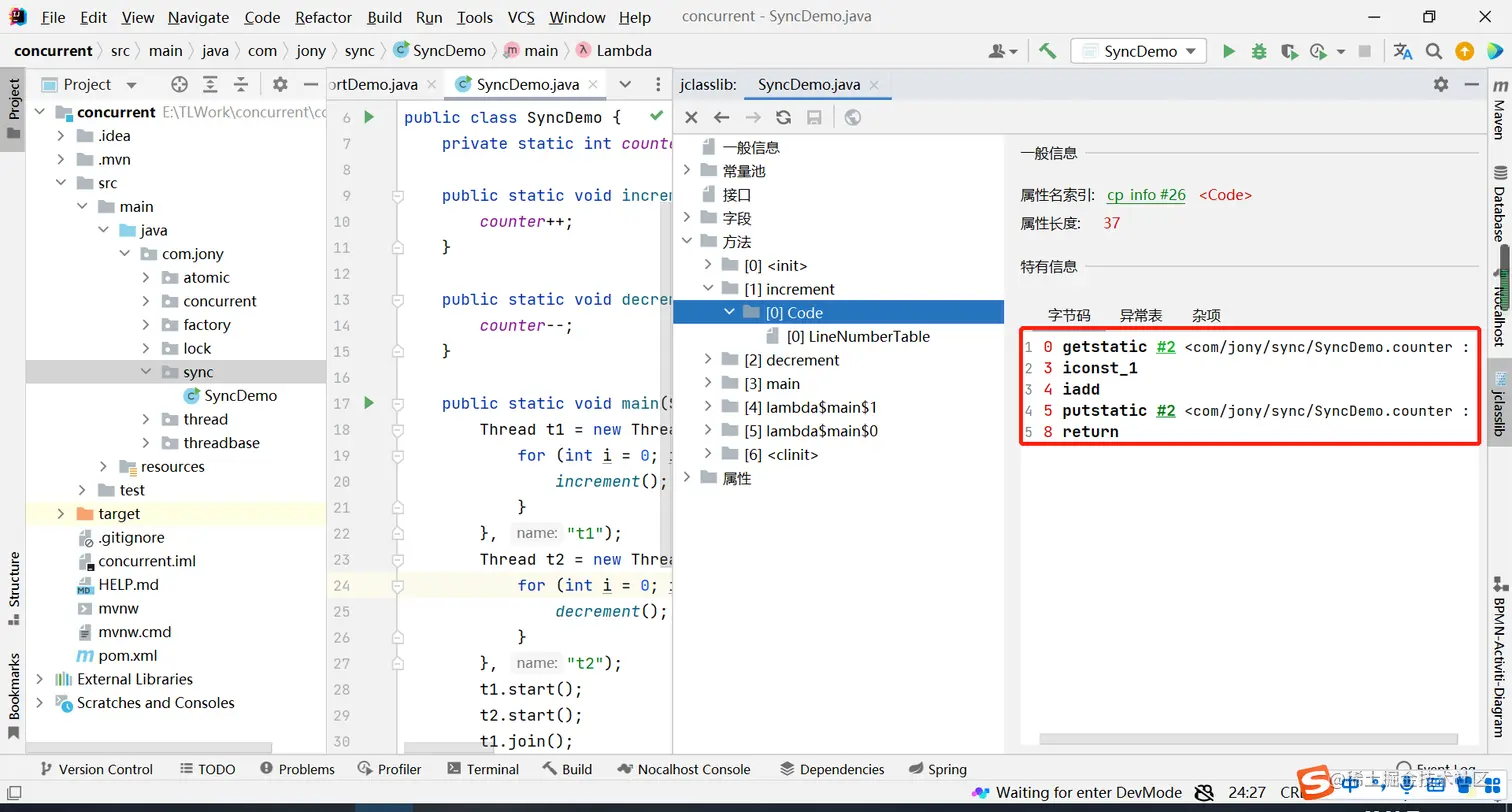Viewport: 1512px width, 812px height.
Task: Open the VCS menu
Action: 521,17
